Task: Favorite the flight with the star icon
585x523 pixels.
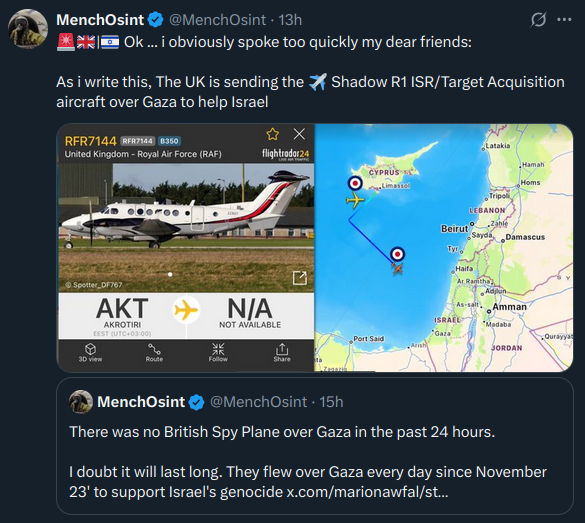Action: tap(272, 134)
